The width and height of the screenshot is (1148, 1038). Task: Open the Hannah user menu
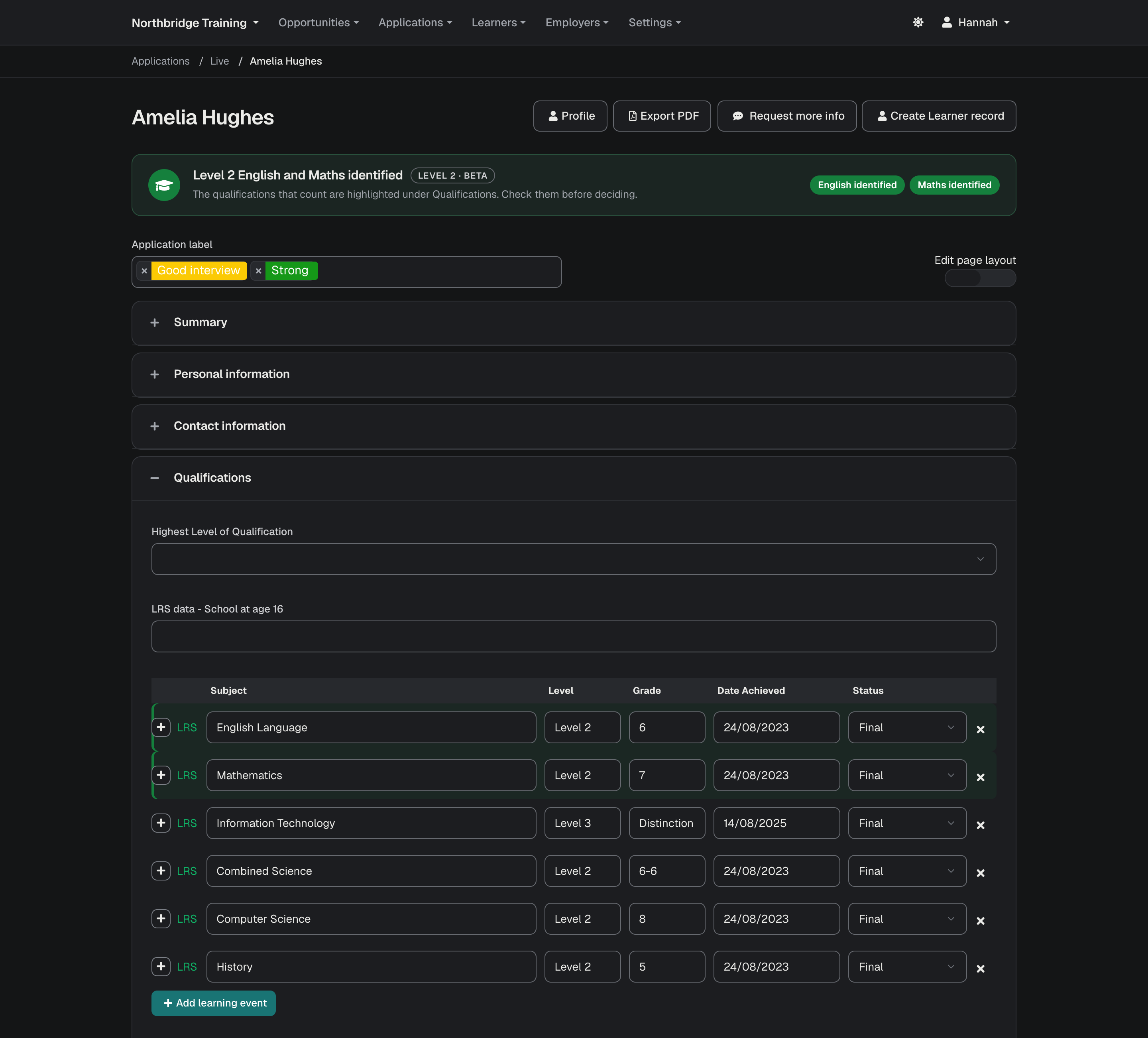(976, 22)
